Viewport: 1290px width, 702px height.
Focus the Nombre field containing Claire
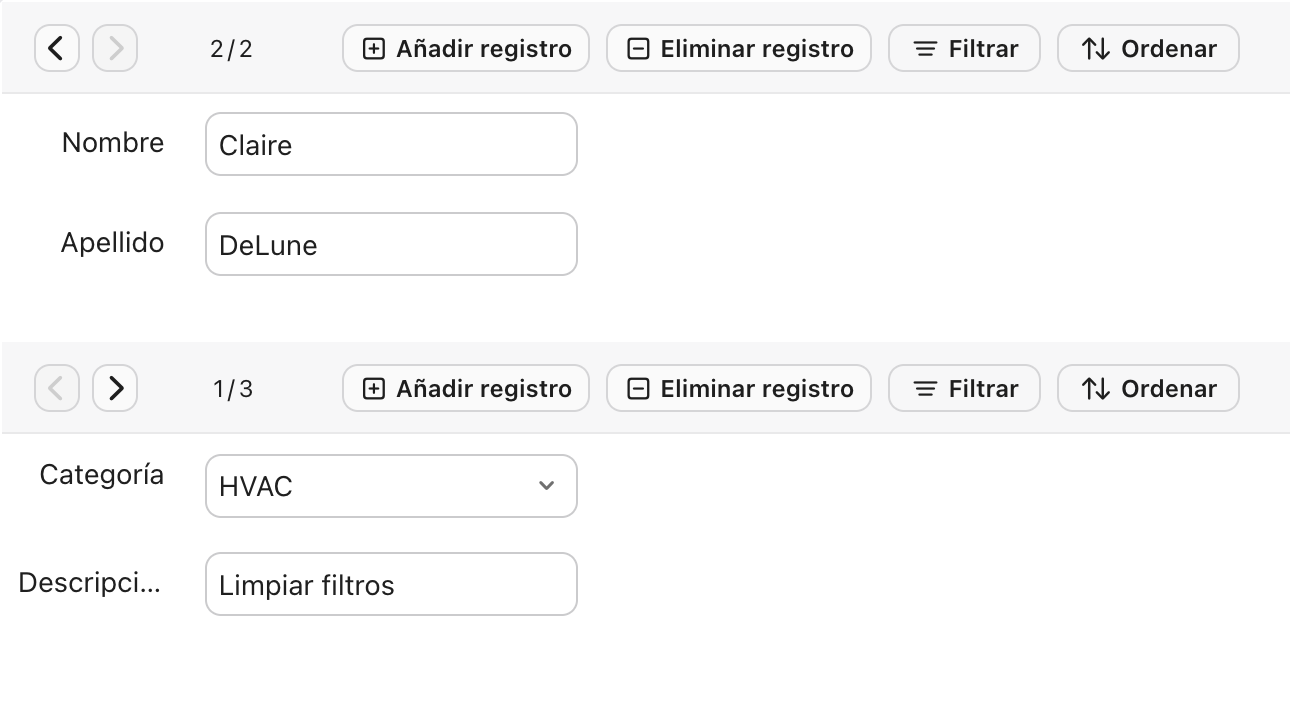391,144
